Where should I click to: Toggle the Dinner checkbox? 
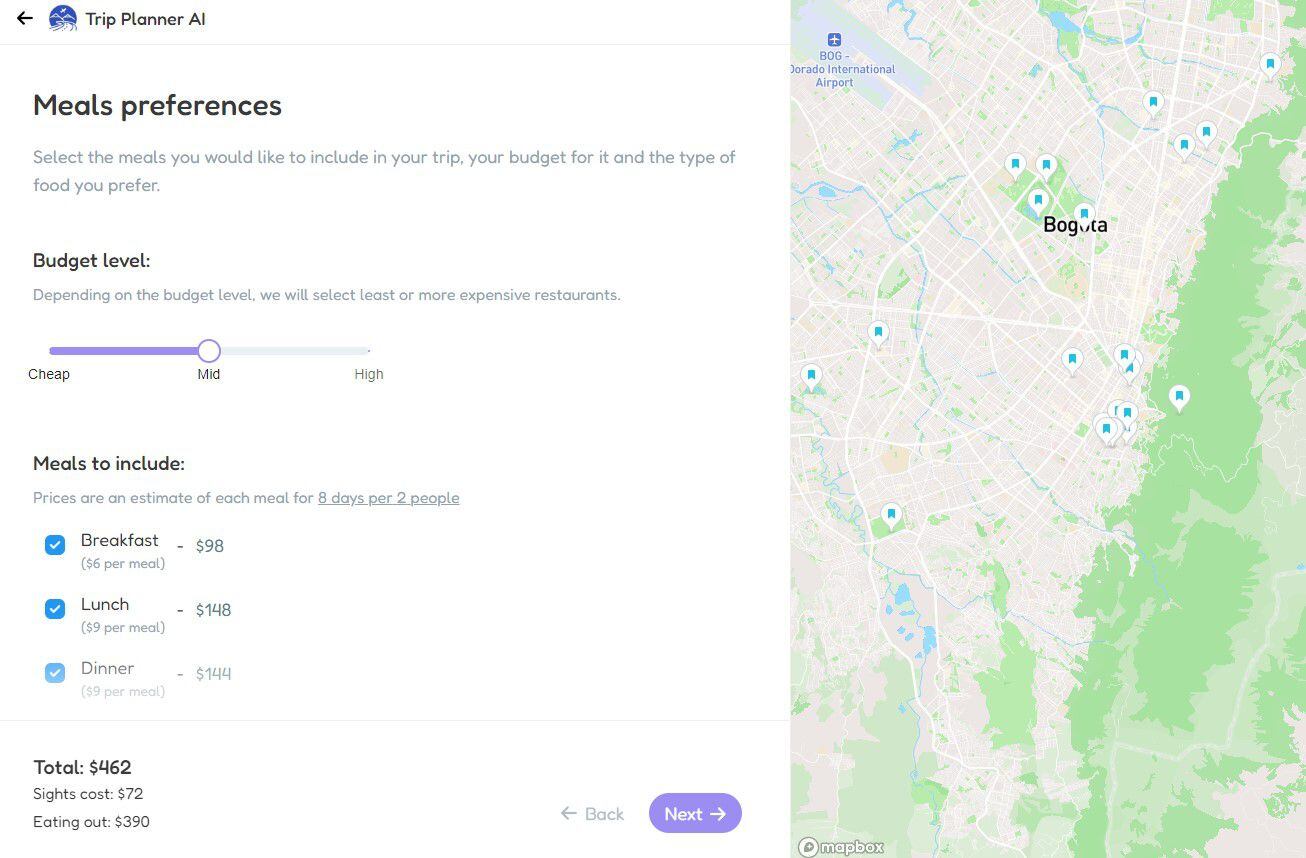pos(55,673)
